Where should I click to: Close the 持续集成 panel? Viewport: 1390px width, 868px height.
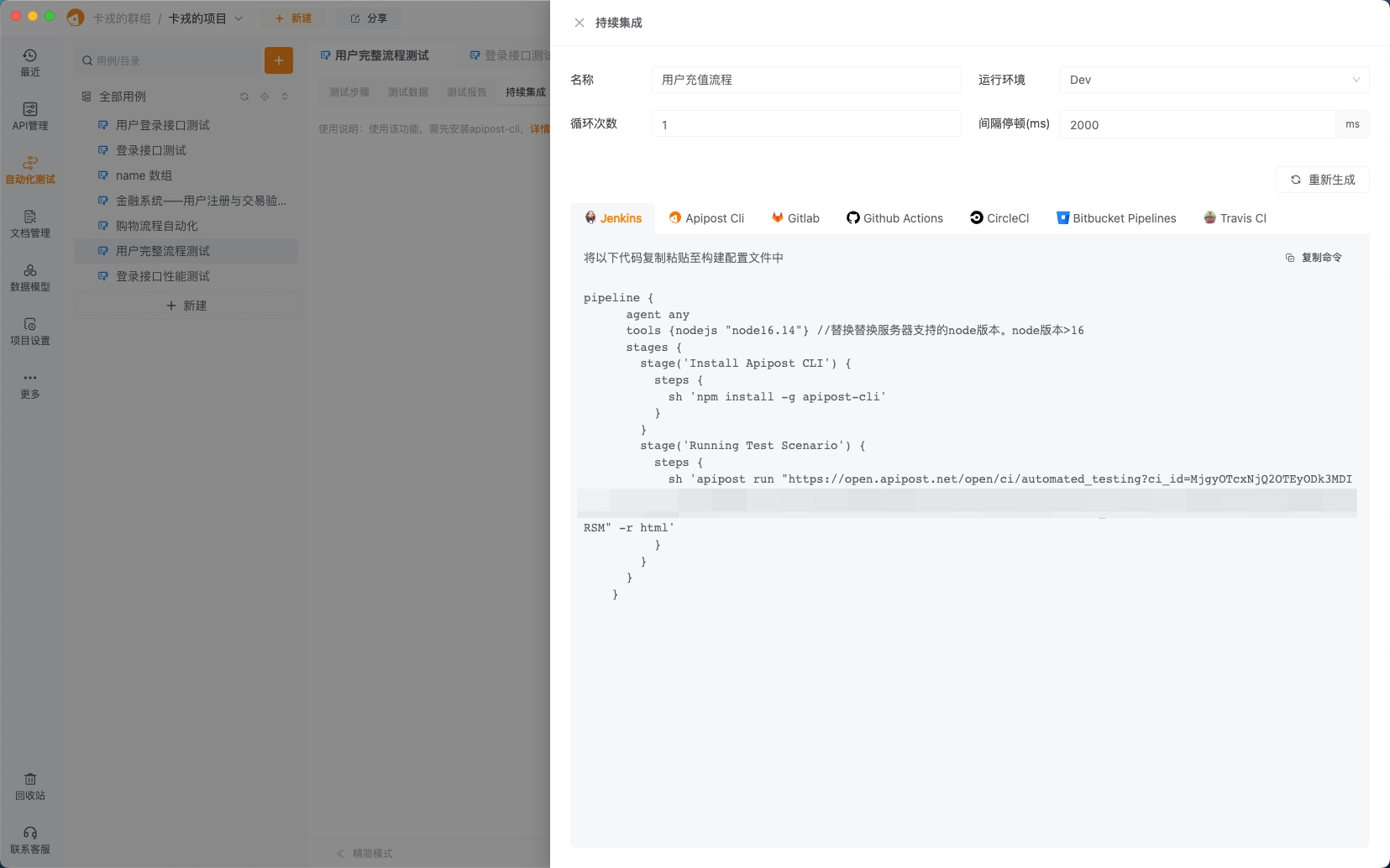[x=580, y=23]
